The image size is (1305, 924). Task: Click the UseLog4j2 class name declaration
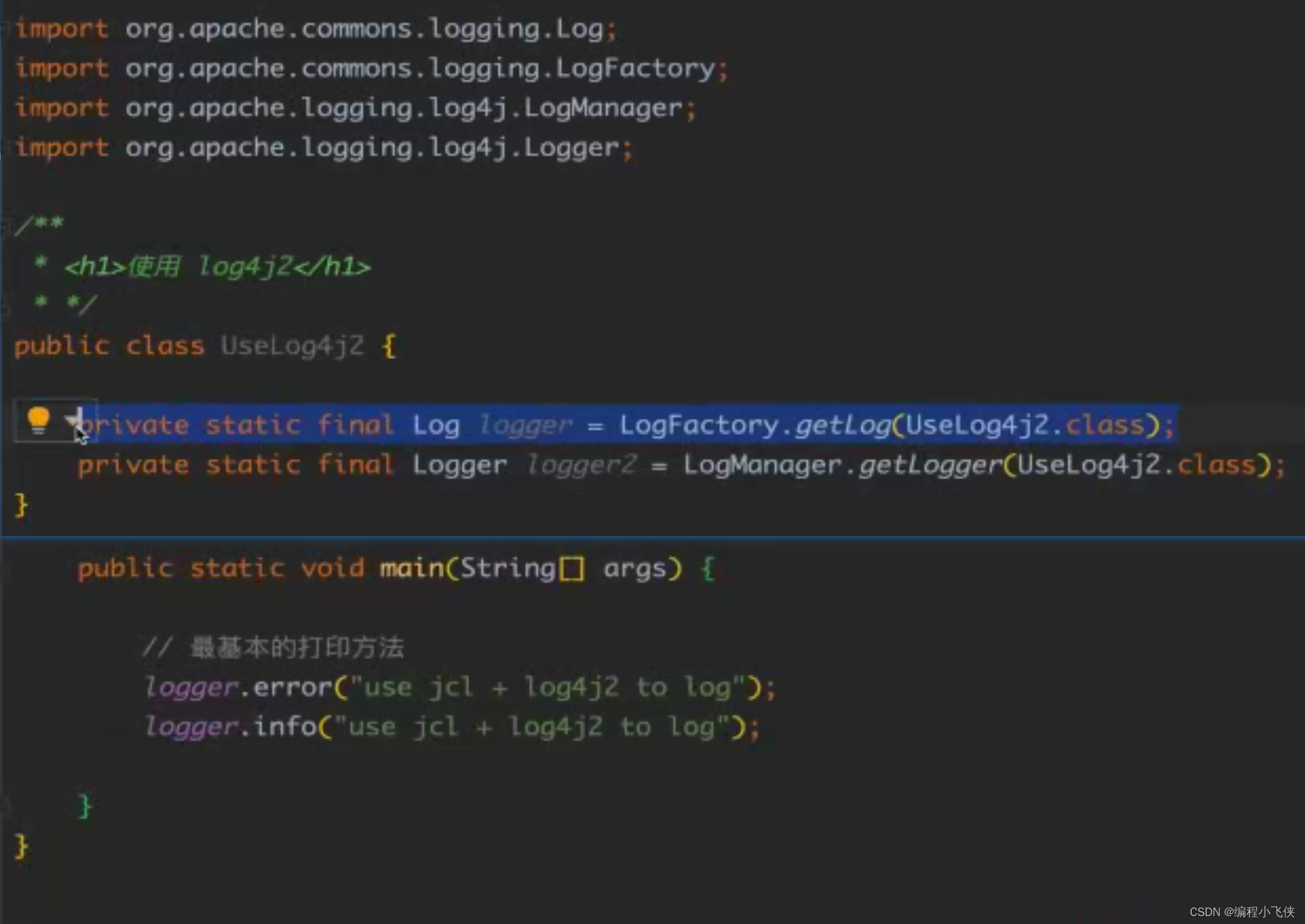point(293,346)
